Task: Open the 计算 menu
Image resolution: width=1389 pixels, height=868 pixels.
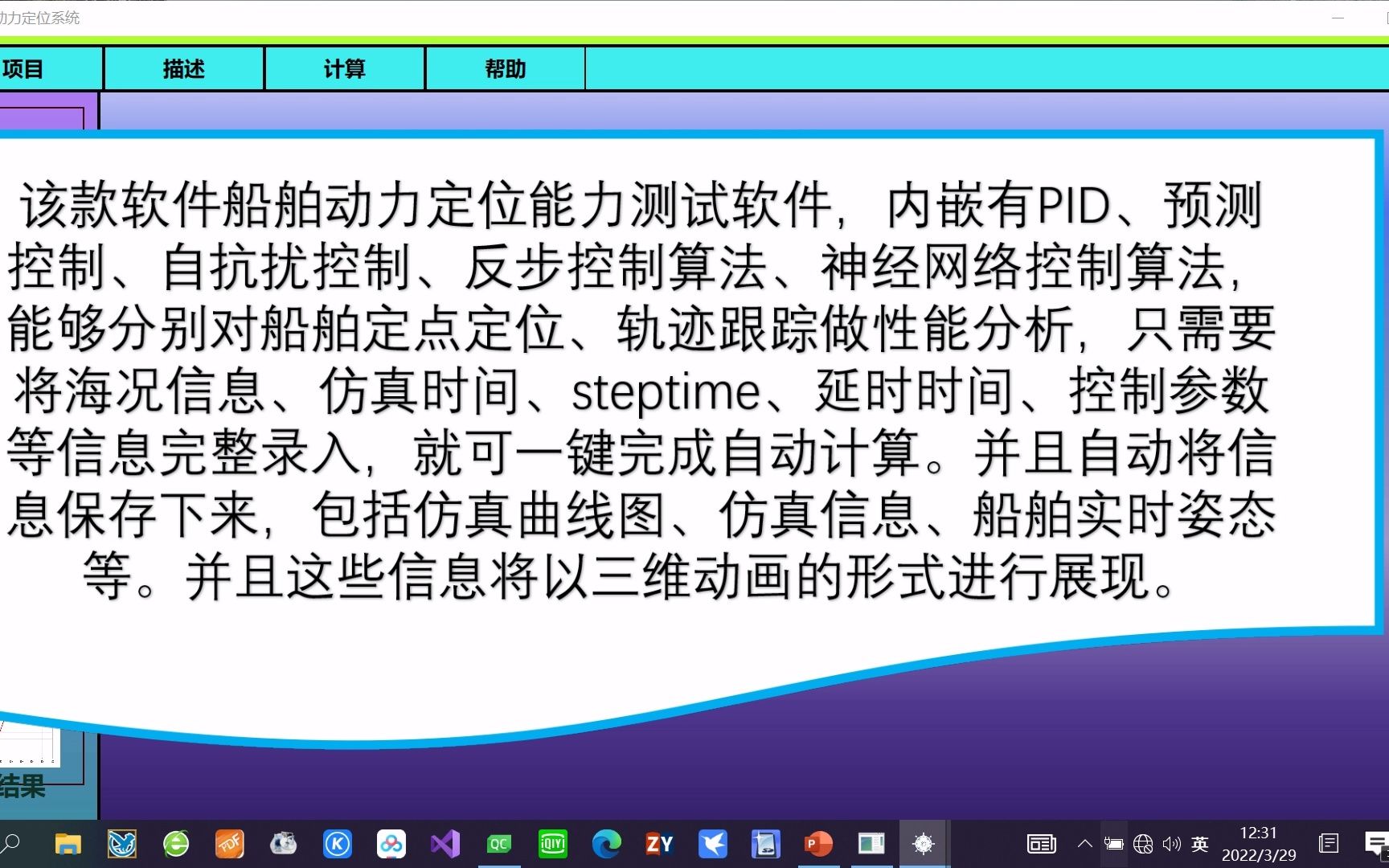Action: [345, 68]
